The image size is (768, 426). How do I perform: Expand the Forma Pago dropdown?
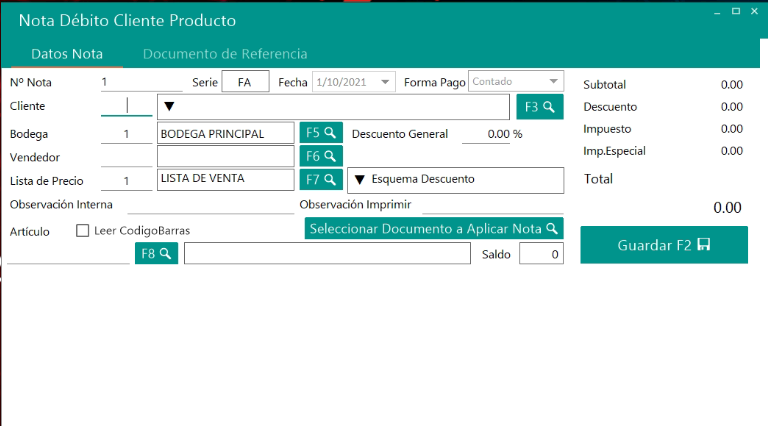coord(554,82)
